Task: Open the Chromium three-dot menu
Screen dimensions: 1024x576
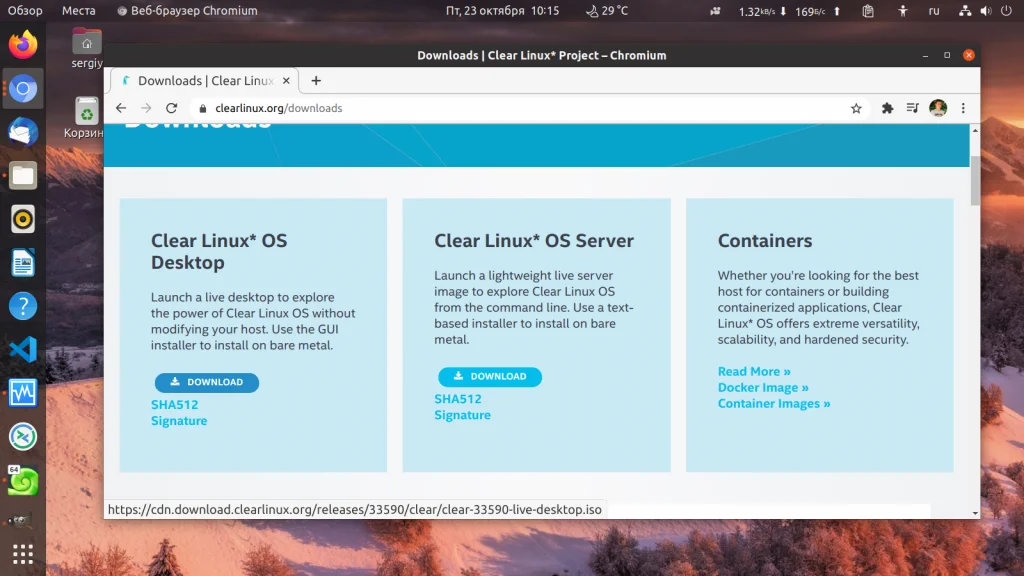Action: tap(963, 108)
